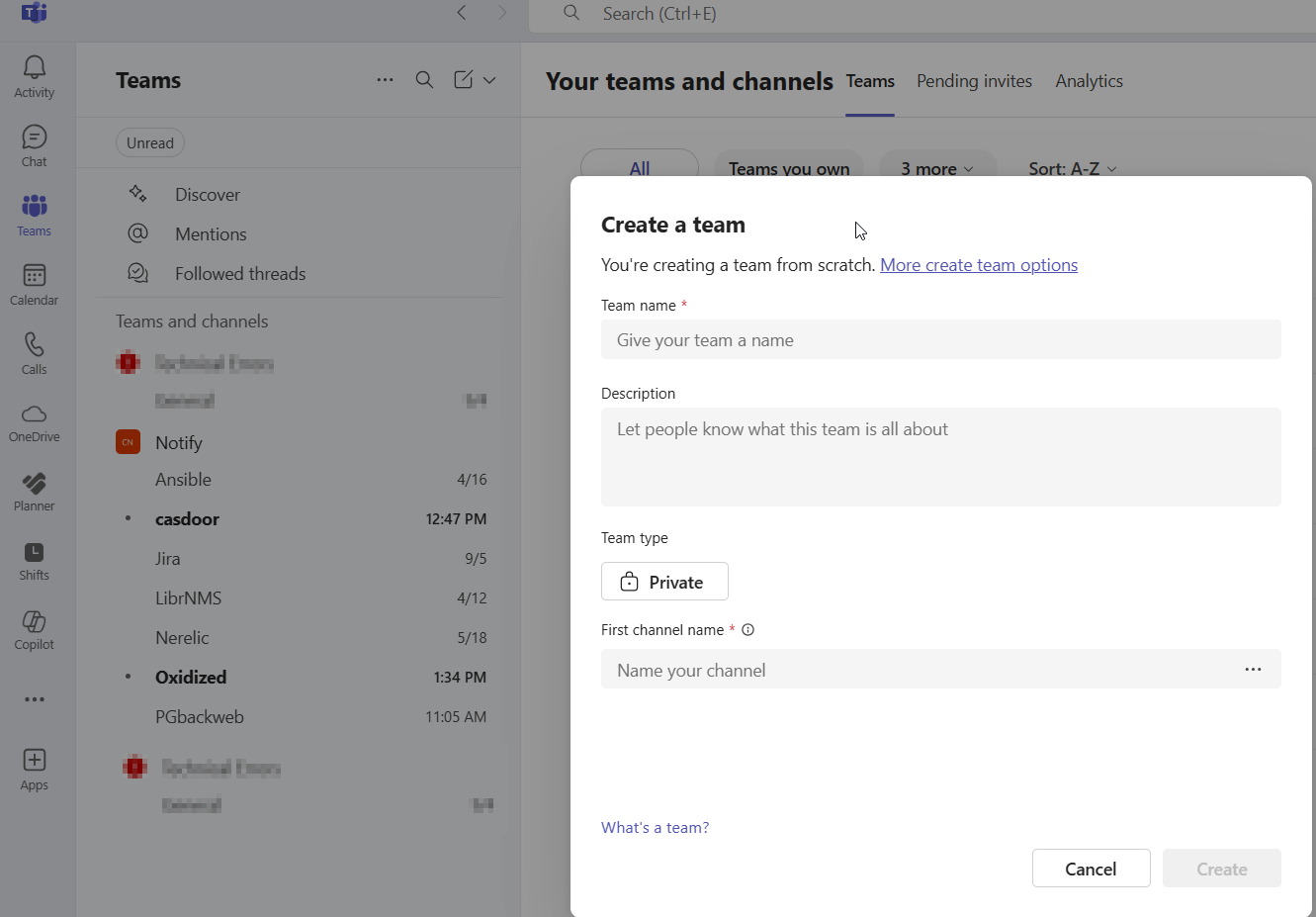Image resolution: width=1316 pixels, height=917 pixels.
Task: Open the Planner app
Action: click(34, 491)
